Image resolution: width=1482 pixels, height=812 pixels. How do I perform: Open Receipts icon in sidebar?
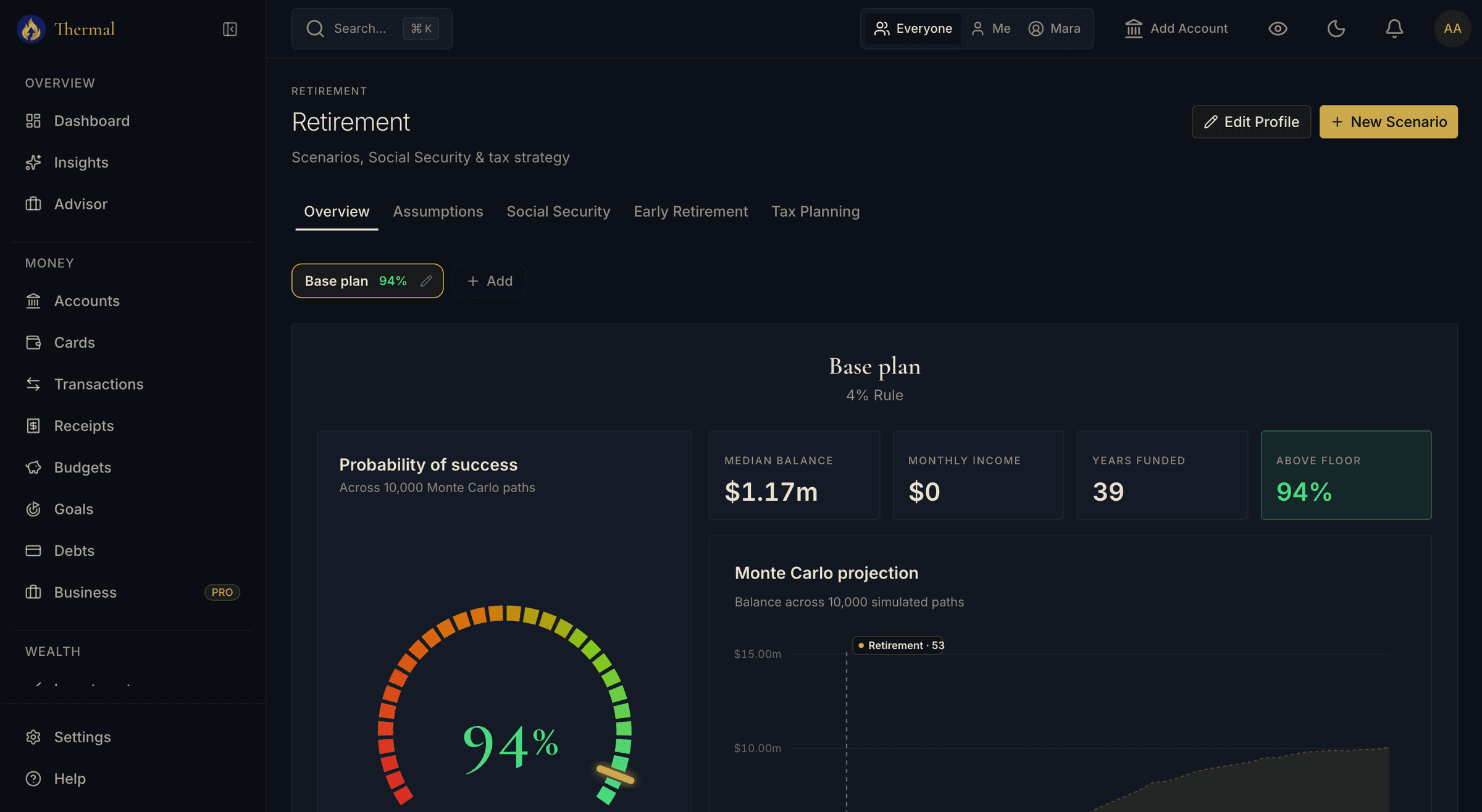(x=33, y=425)
